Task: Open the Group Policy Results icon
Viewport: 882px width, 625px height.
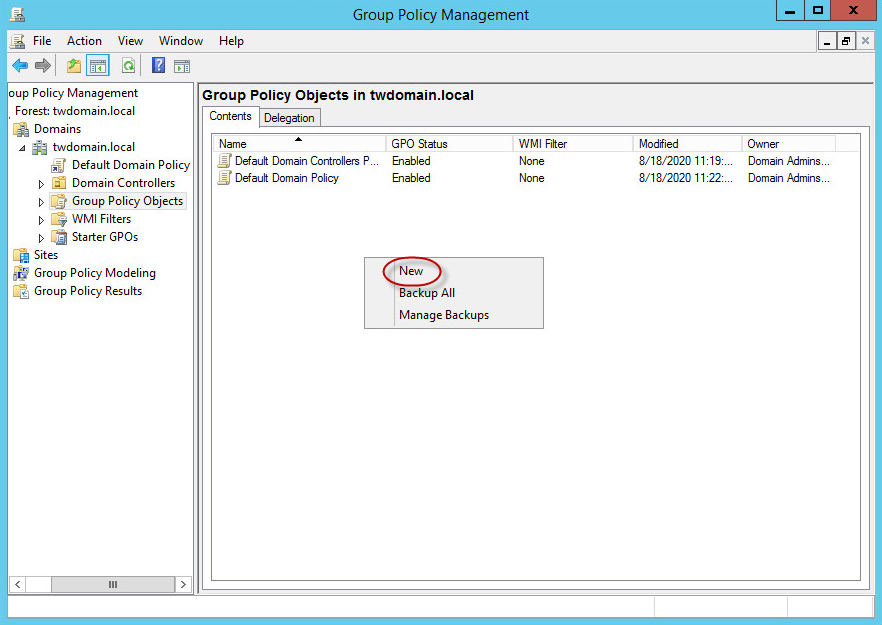Action: [x=22, y=290]
